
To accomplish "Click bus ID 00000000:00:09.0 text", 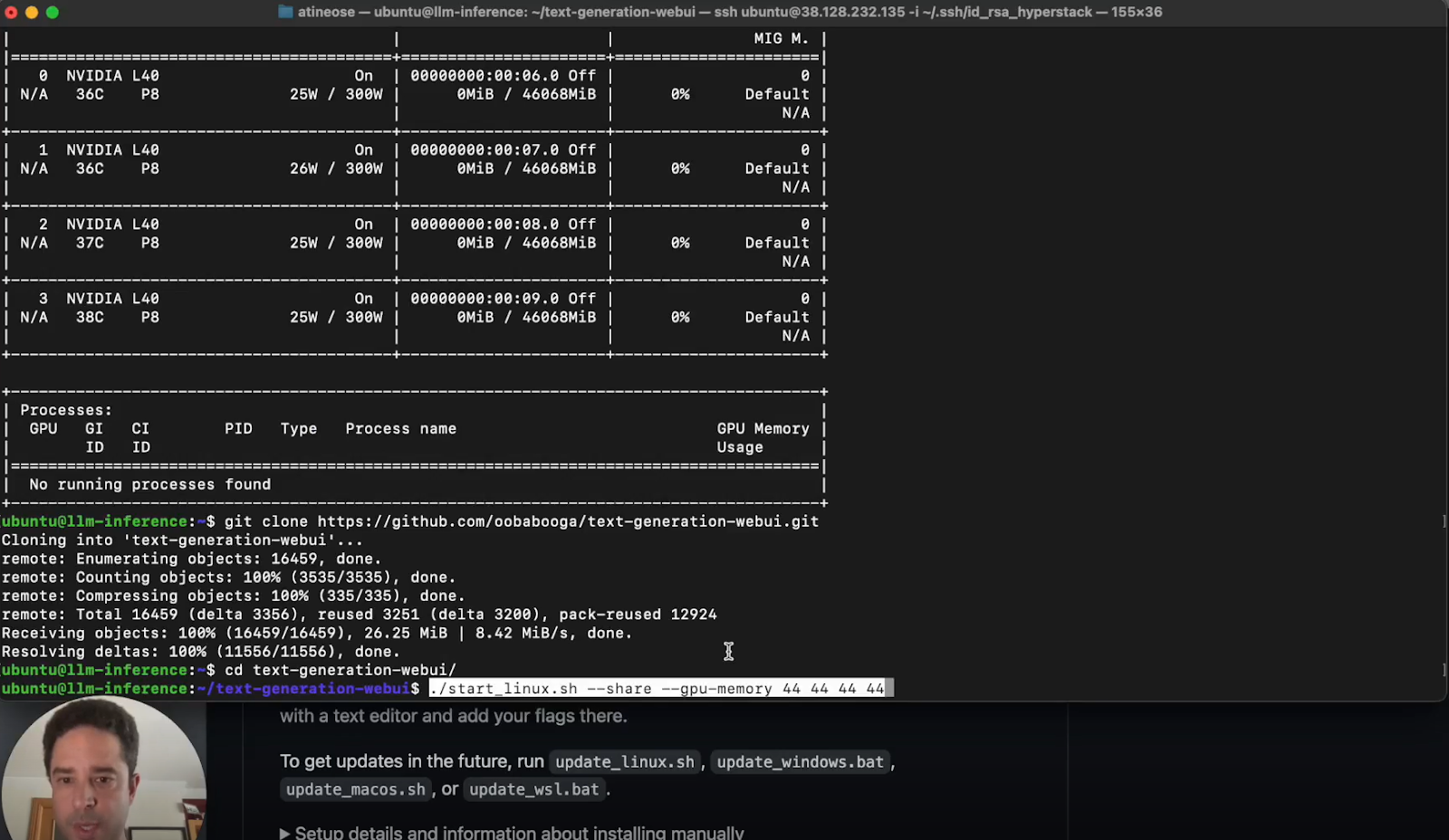I will pyautogui.click(x=485, y=299).
